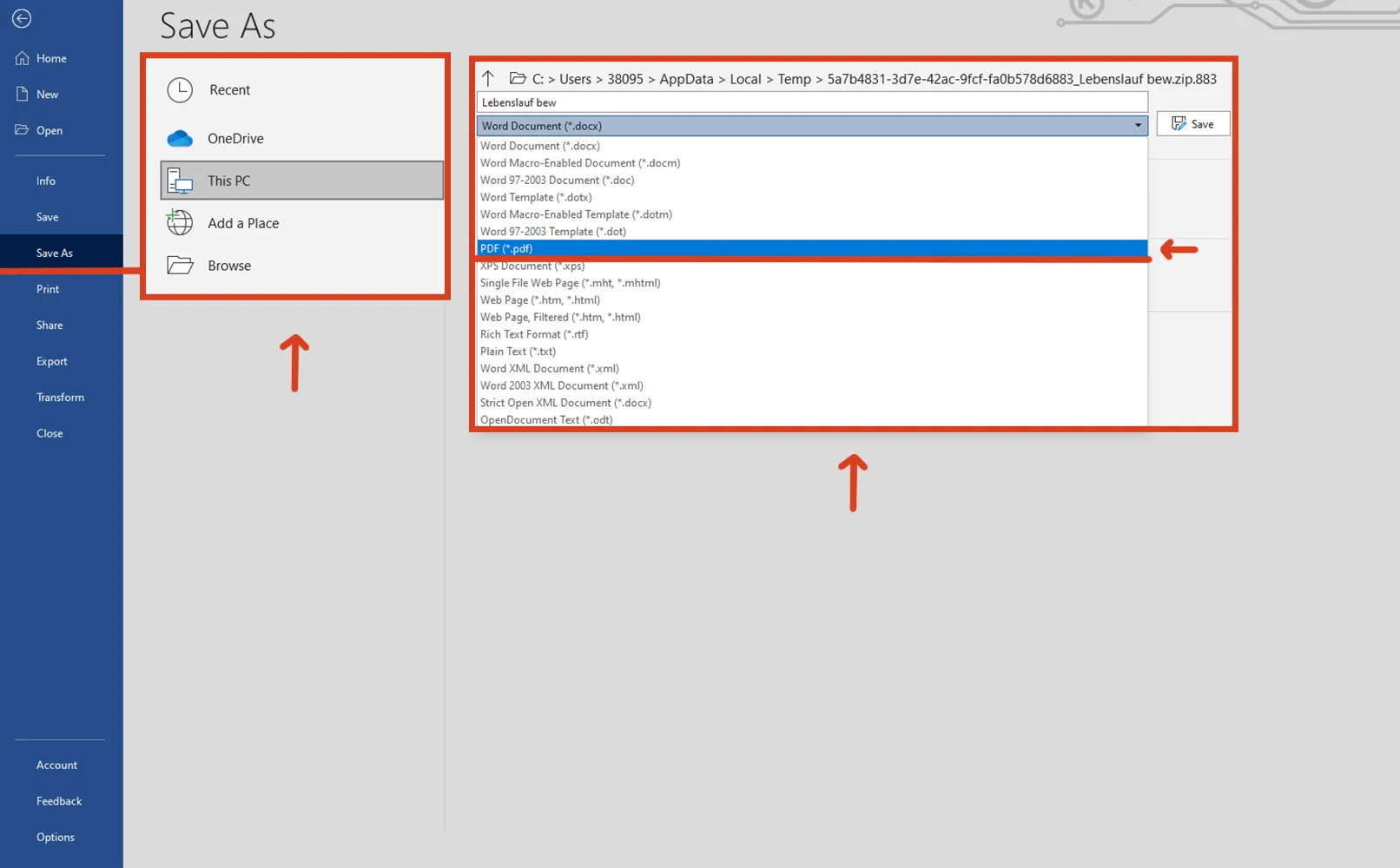Click the C: drive in the path
Image resolution: width=1400 pixels, height=868 pixels.
pyautogui.click(x=538, y=79)
